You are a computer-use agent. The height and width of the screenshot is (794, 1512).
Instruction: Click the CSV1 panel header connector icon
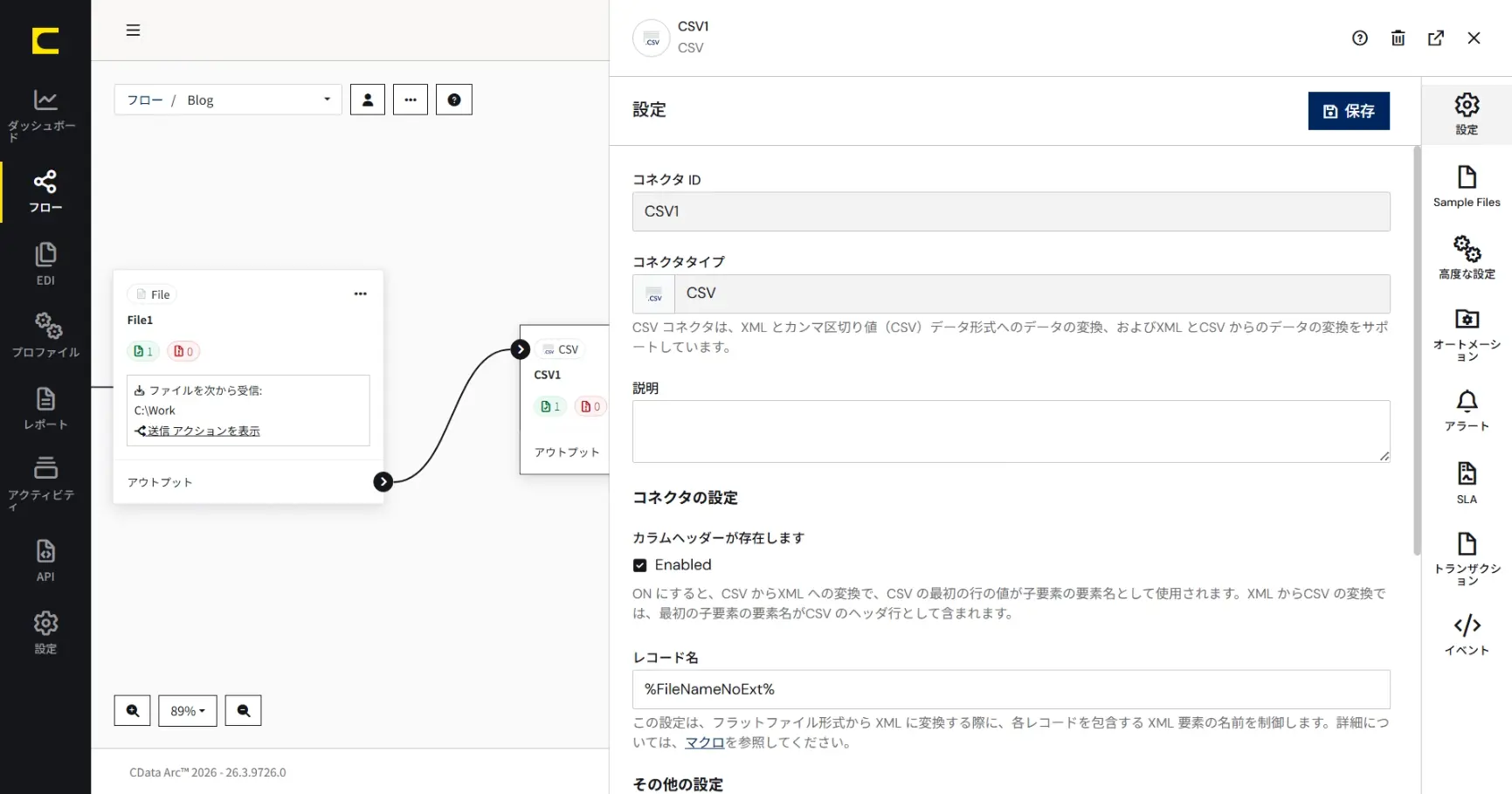(652, 38)
